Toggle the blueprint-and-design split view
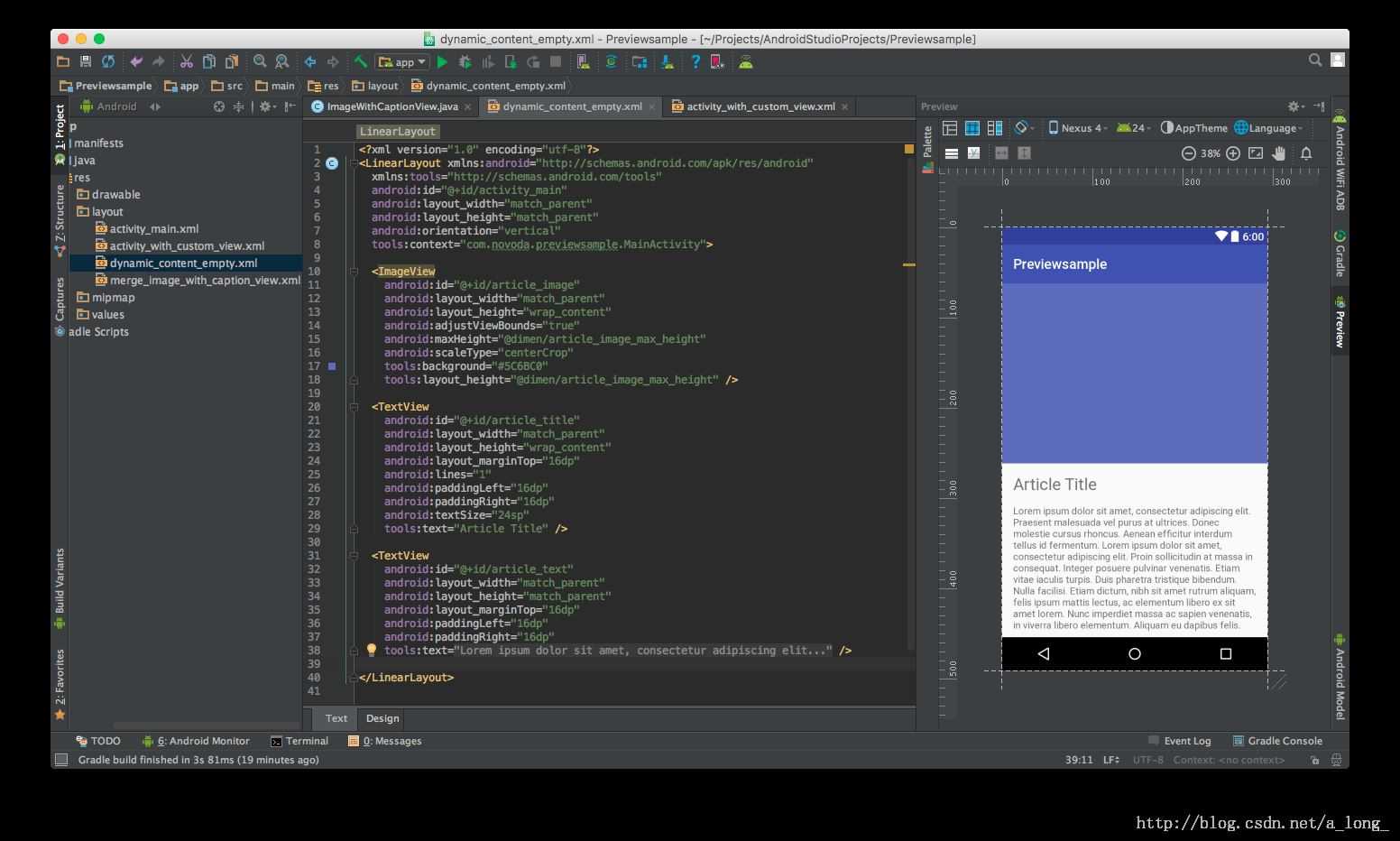Screen dimensions: 1400x841 (995, 128)
